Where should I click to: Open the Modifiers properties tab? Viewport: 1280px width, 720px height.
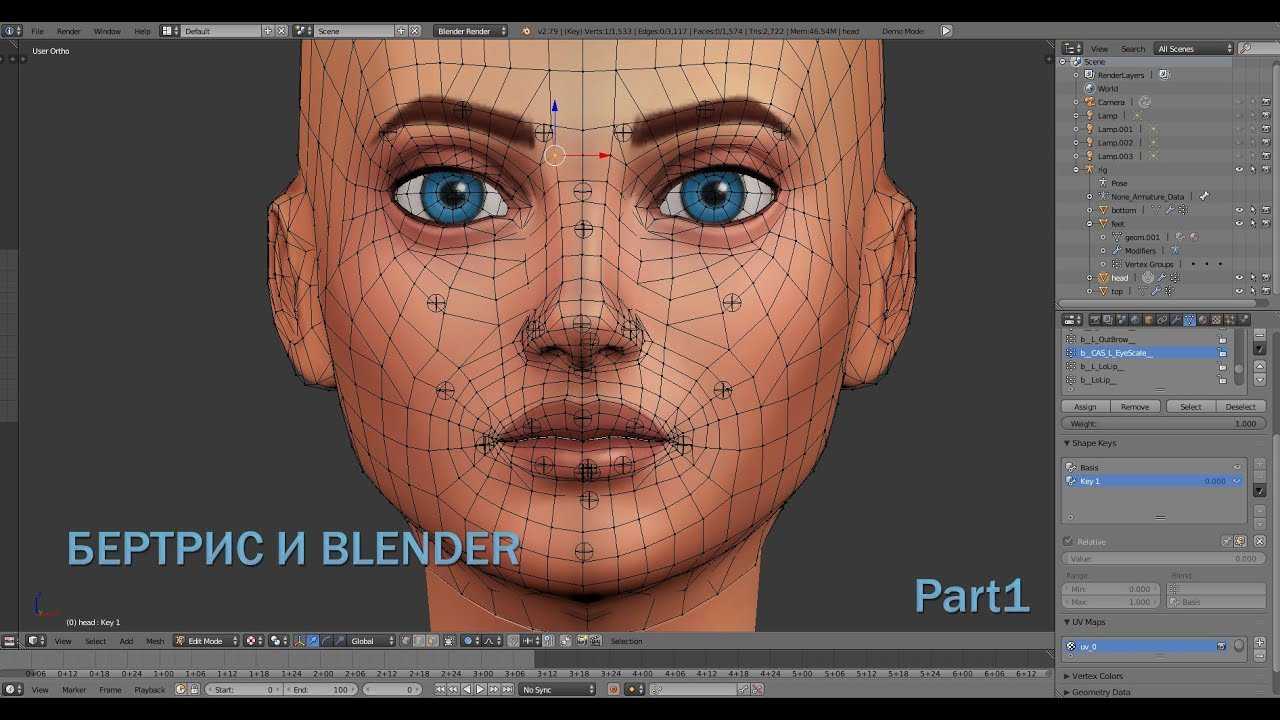(x=1175, y=320)
